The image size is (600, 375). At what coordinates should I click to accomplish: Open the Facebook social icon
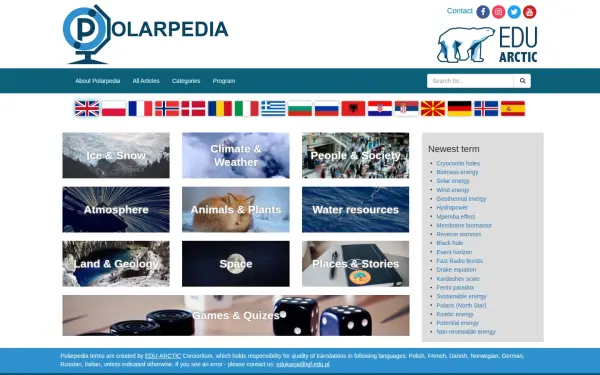(483, 12)
